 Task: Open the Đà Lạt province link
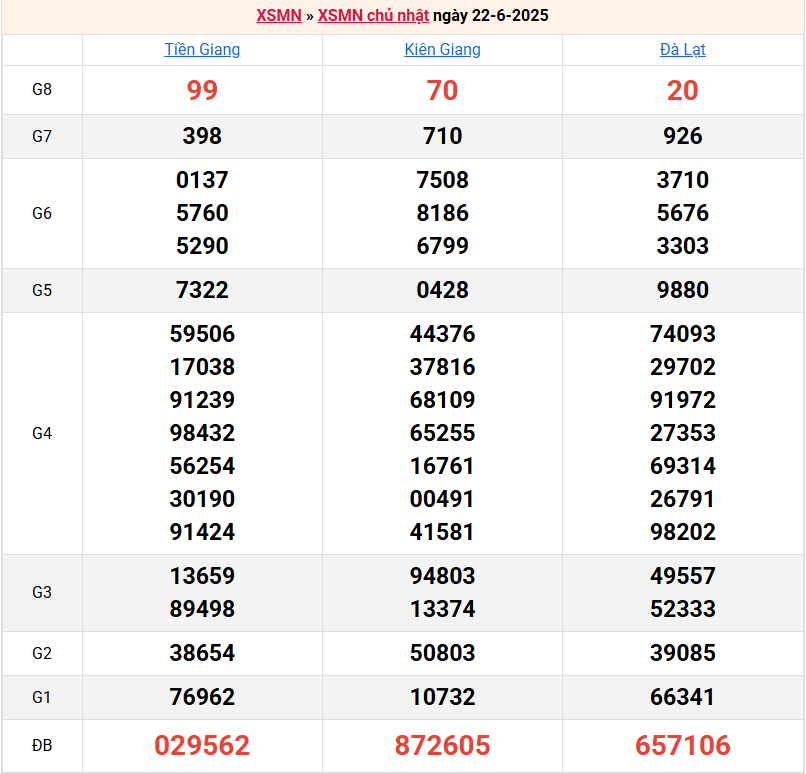click(683, 49)
